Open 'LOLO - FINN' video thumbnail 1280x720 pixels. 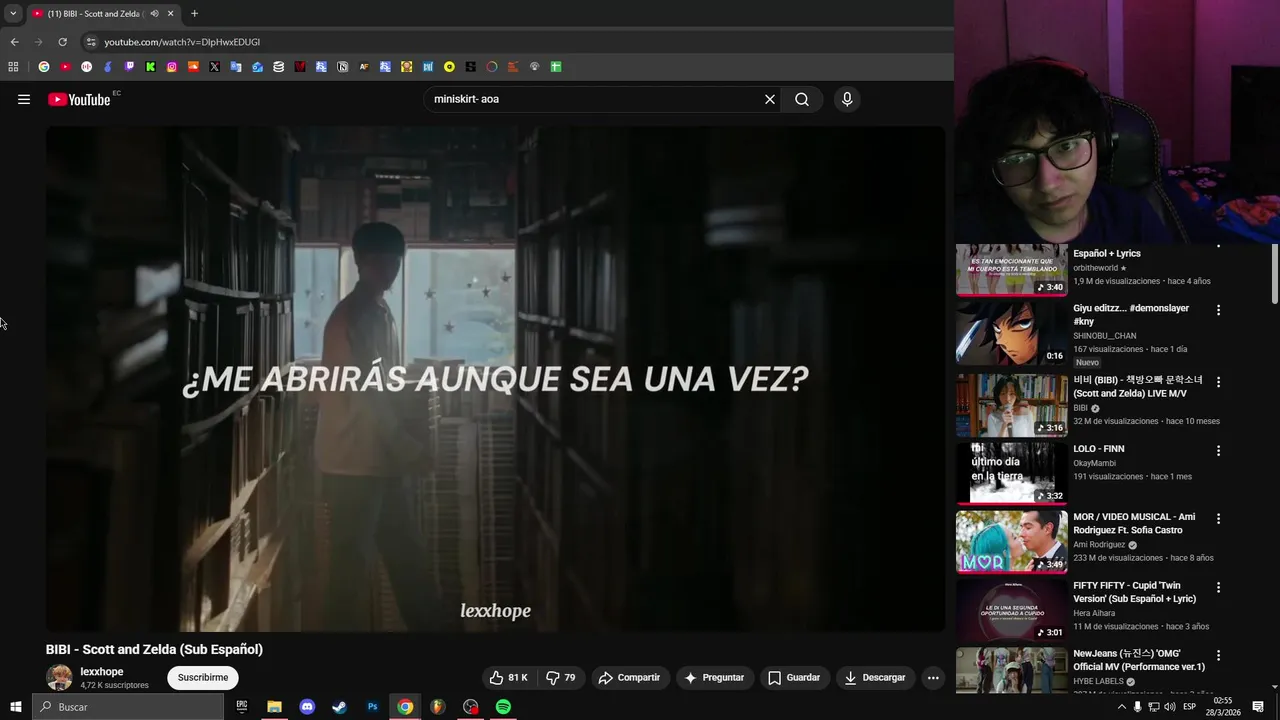pos(1011,473)
